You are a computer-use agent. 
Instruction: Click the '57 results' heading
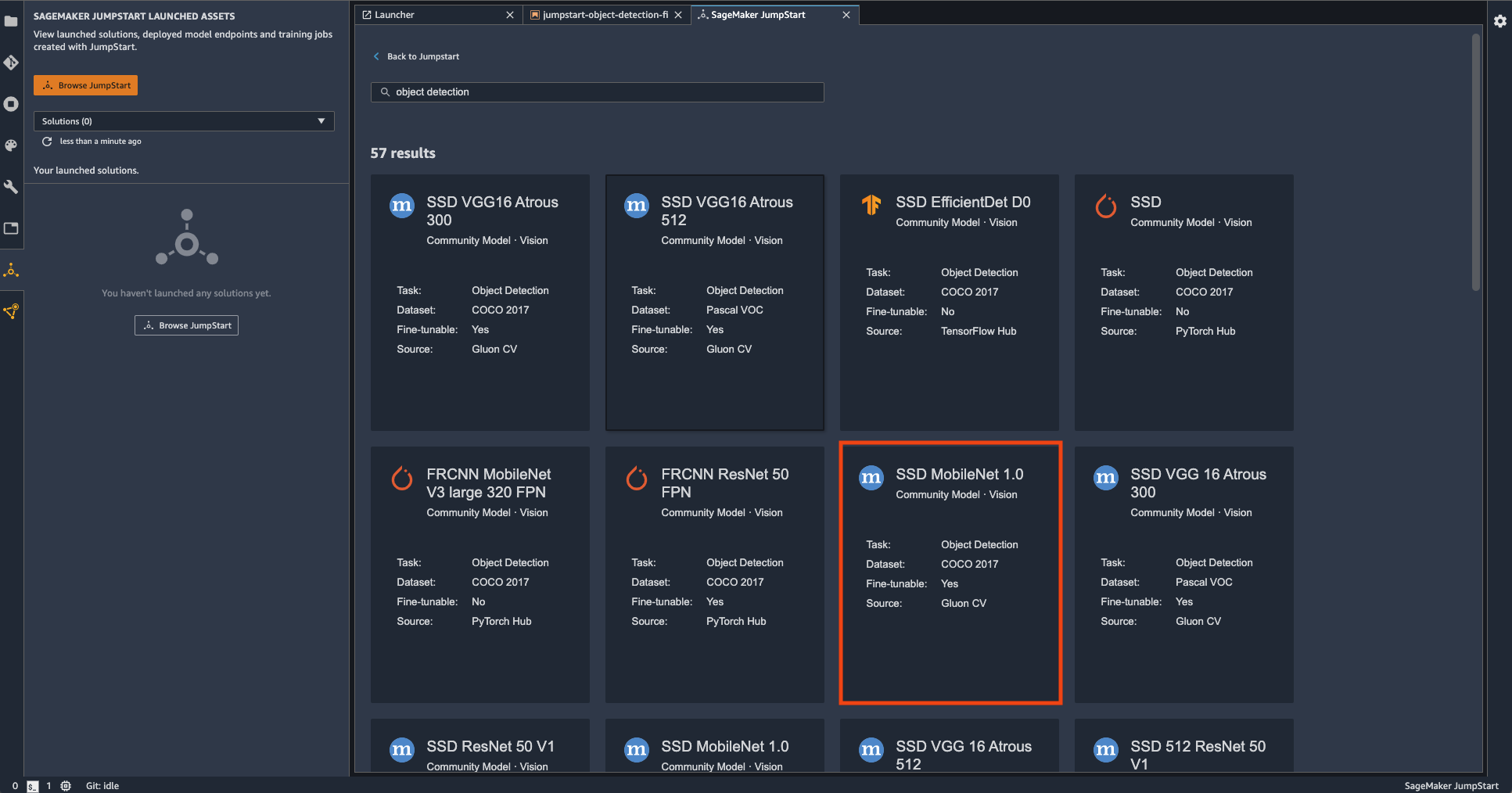(x=403, y=153)
